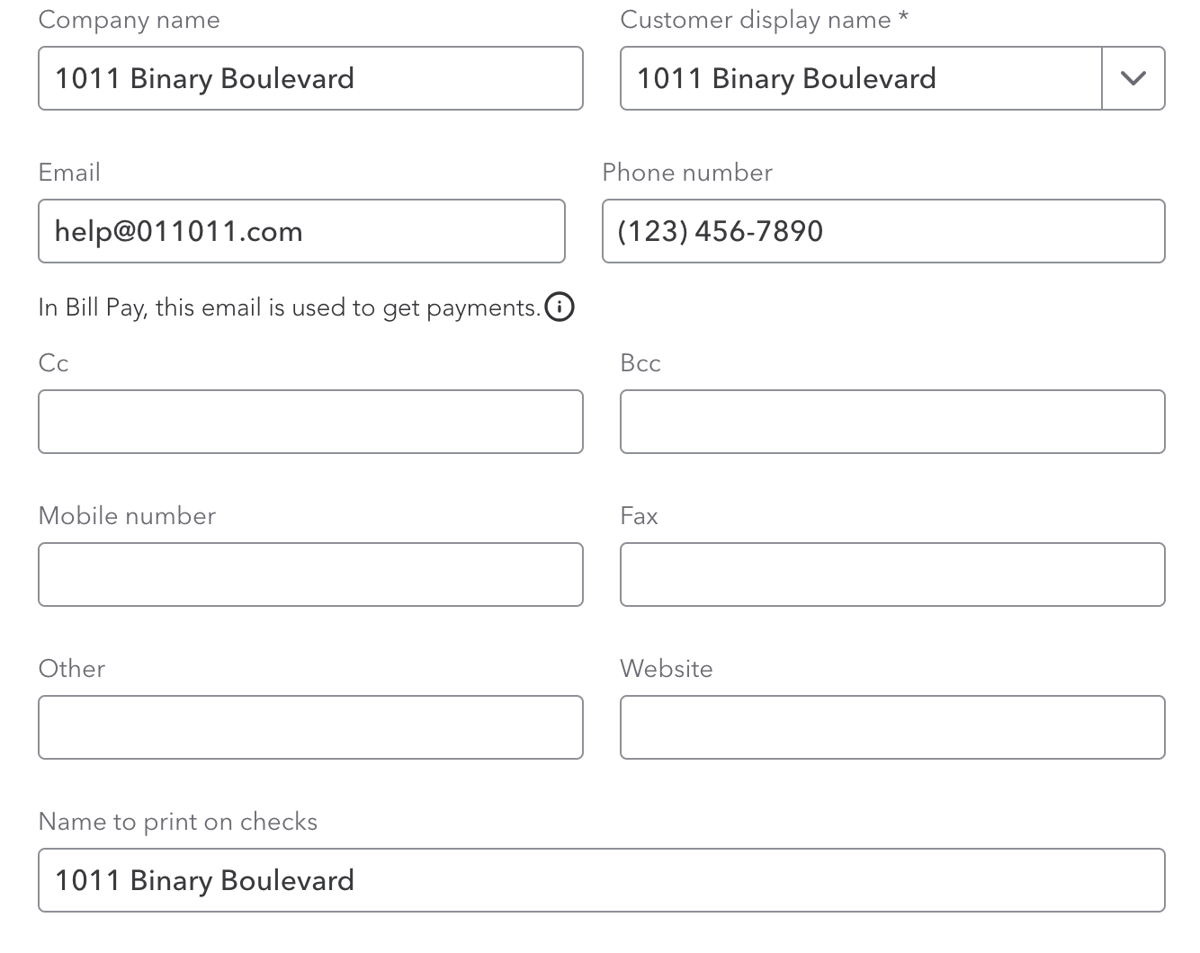Viewport: 1200px width, 953px height.
Task: Click the 'Customer display name' label
Action: point(755,20)
